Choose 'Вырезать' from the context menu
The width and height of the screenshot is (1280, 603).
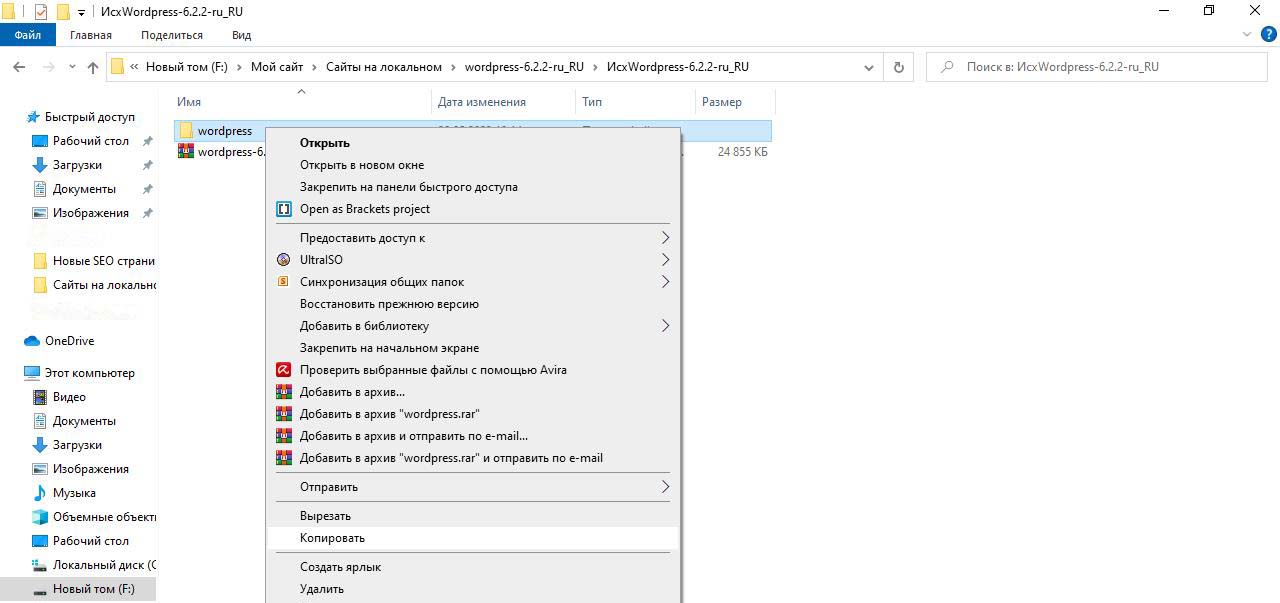325,516
